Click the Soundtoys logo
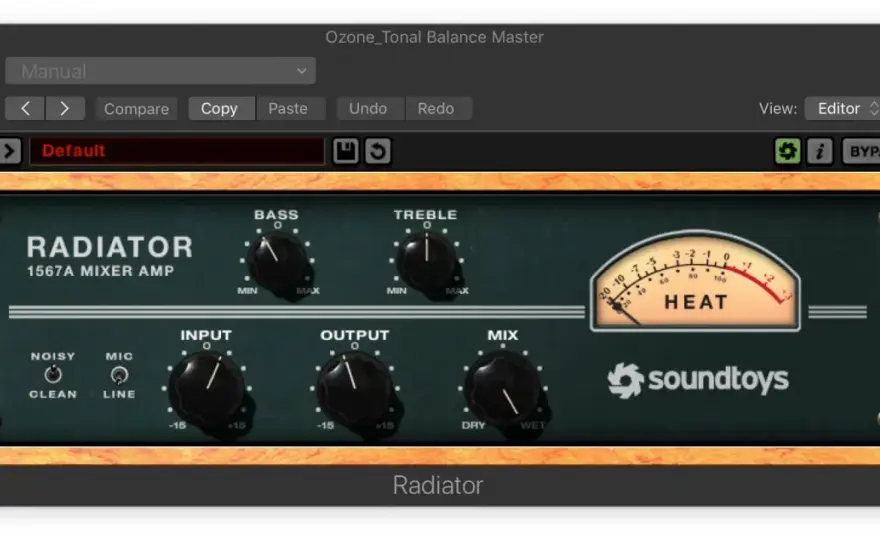 click(698, 380)
